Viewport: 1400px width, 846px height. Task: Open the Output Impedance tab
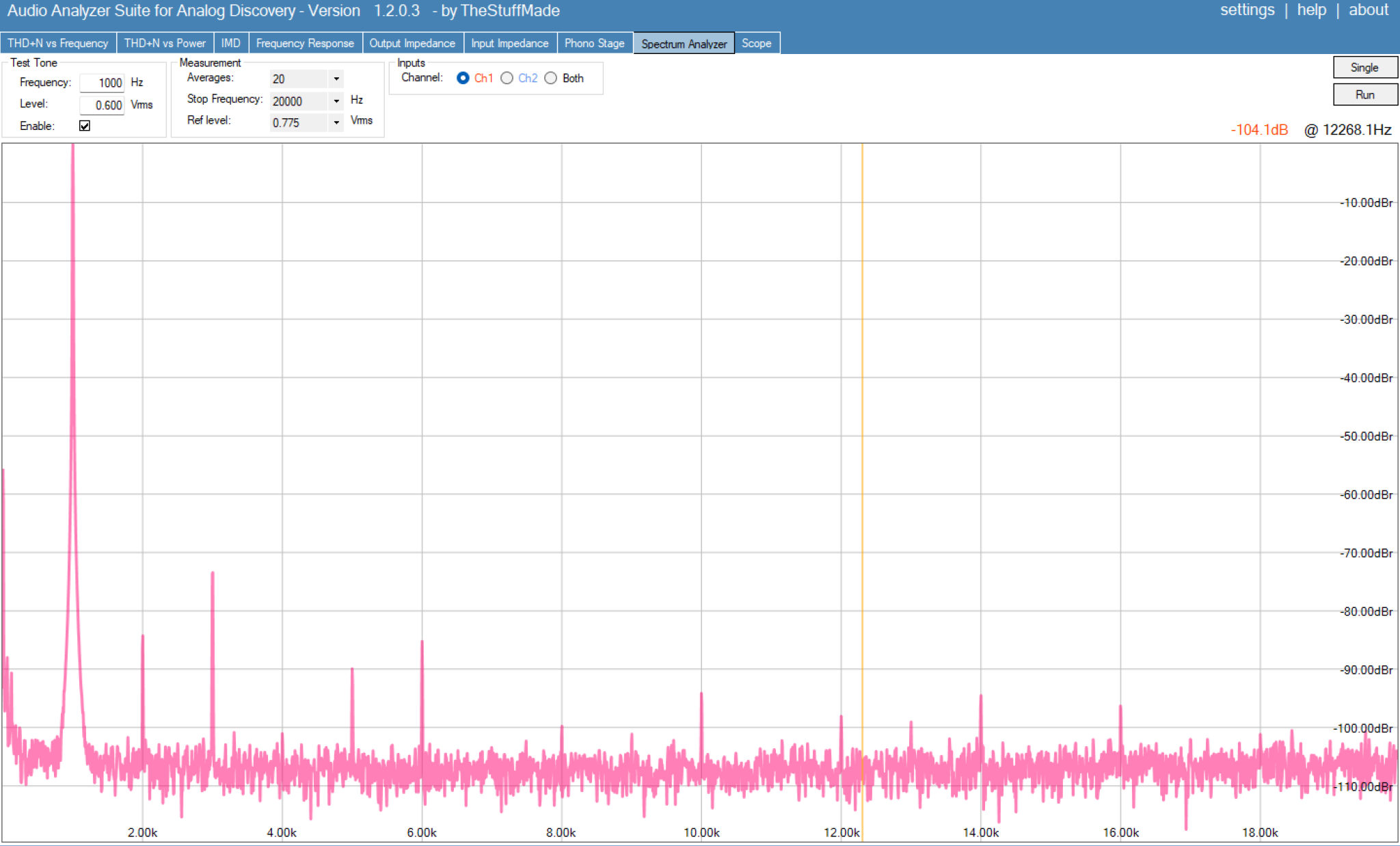click(412, 43)
